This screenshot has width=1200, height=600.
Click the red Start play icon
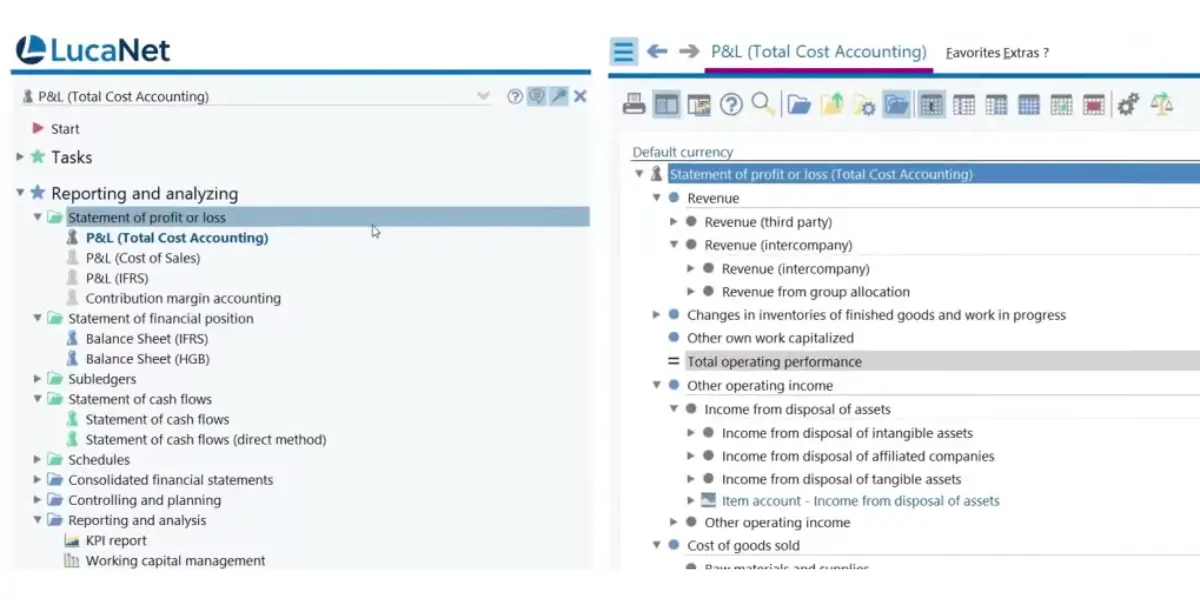pos(38,128)
